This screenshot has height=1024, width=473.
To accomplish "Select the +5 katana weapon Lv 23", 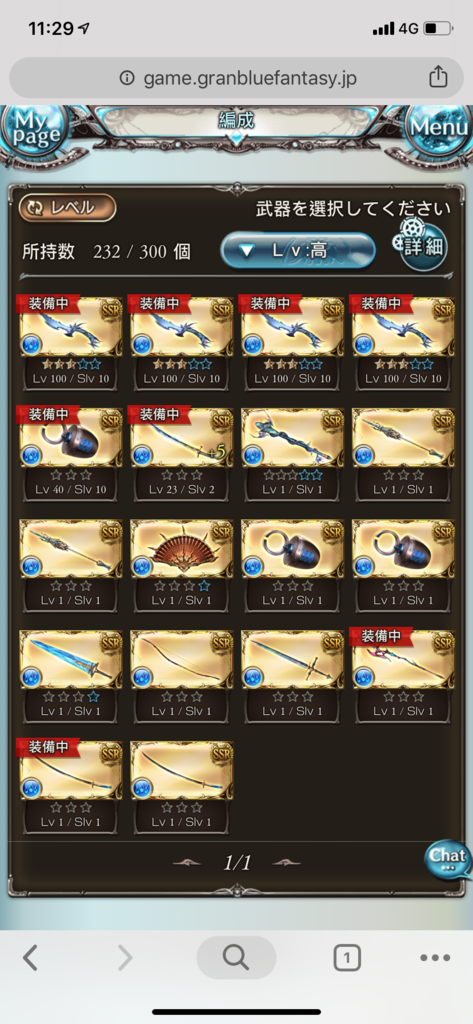I will 182,454.
